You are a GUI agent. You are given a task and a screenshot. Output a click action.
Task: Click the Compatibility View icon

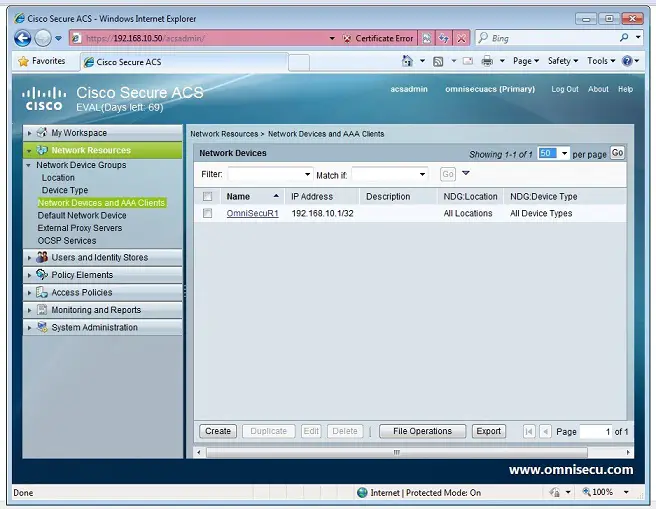point(426,38)
